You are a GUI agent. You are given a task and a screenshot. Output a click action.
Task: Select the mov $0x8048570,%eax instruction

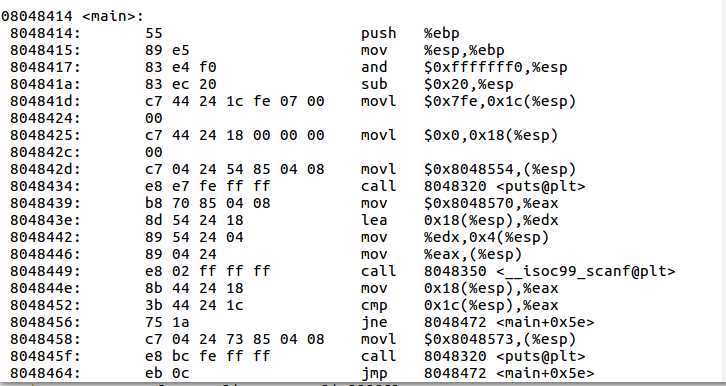(460, 204)
